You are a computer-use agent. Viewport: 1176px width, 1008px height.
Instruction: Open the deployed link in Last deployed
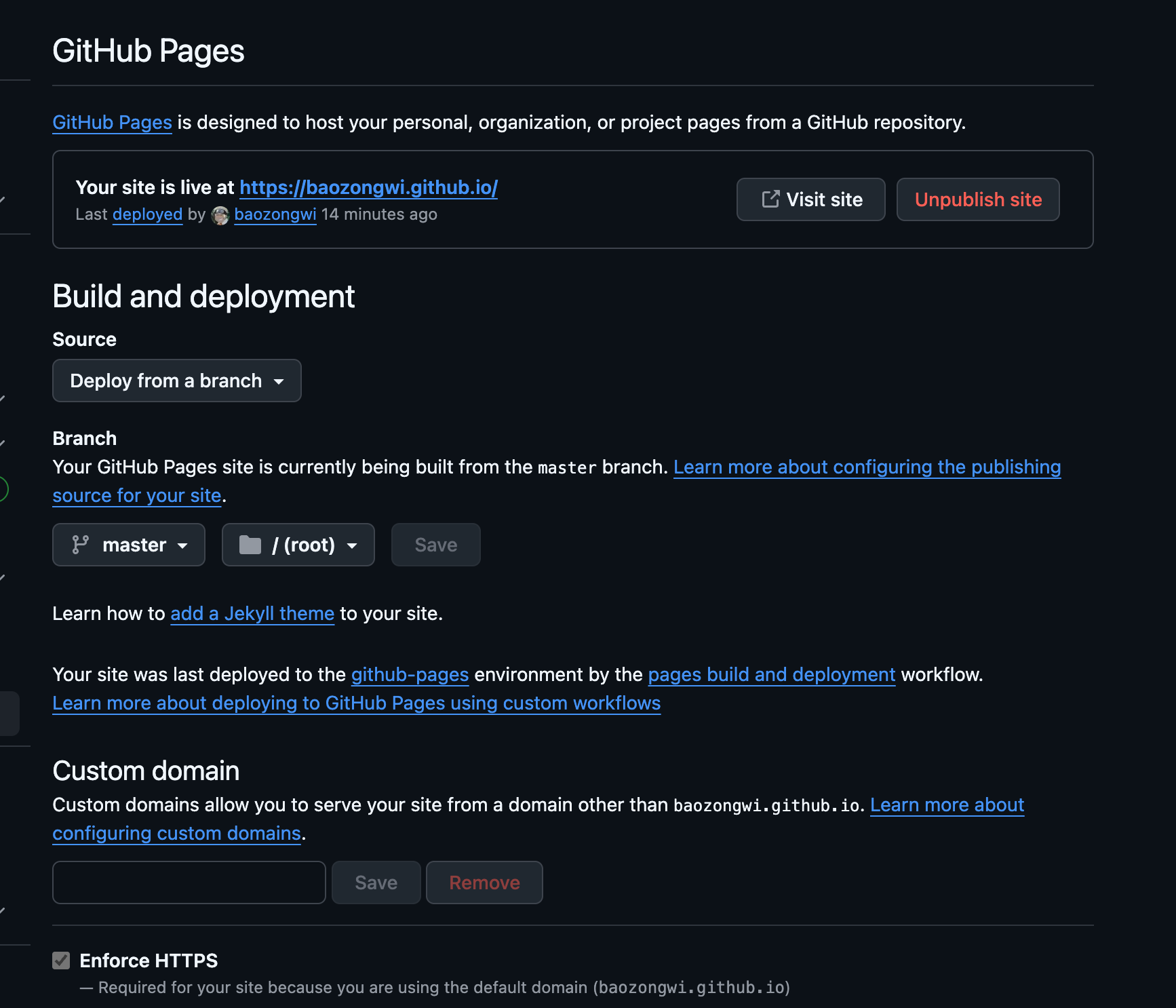pyautogui.click(x=147, y=214)
